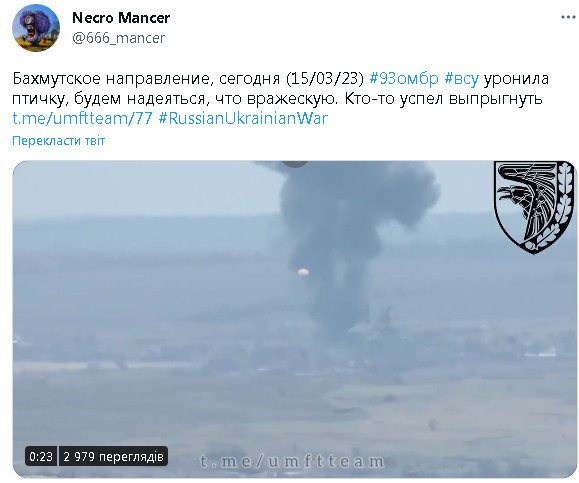Click the tweet text mentioning Бахмутское направление
579x483 pixels.
[281, 99]
